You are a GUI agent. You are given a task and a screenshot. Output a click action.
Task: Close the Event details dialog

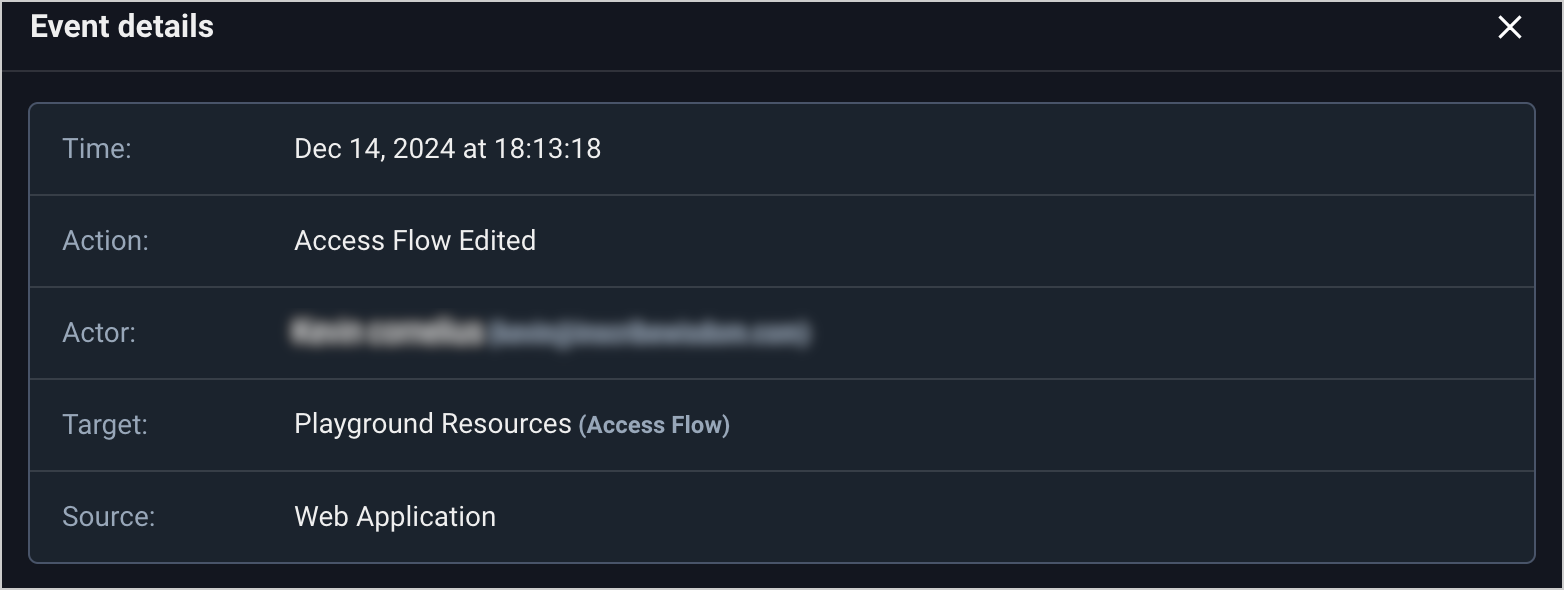pos(1509,28)
